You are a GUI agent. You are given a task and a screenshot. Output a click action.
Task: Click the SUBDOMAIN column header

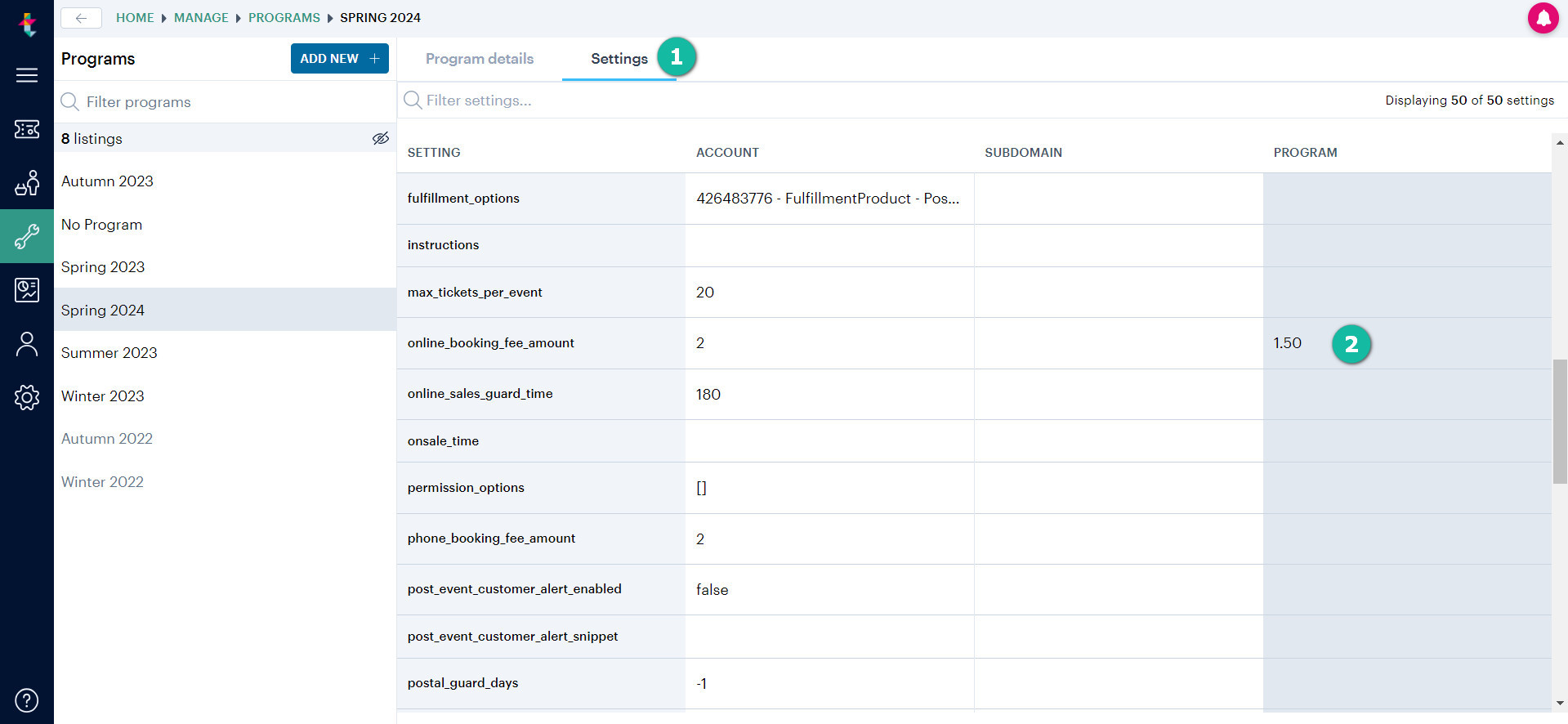pos(1023,153)
